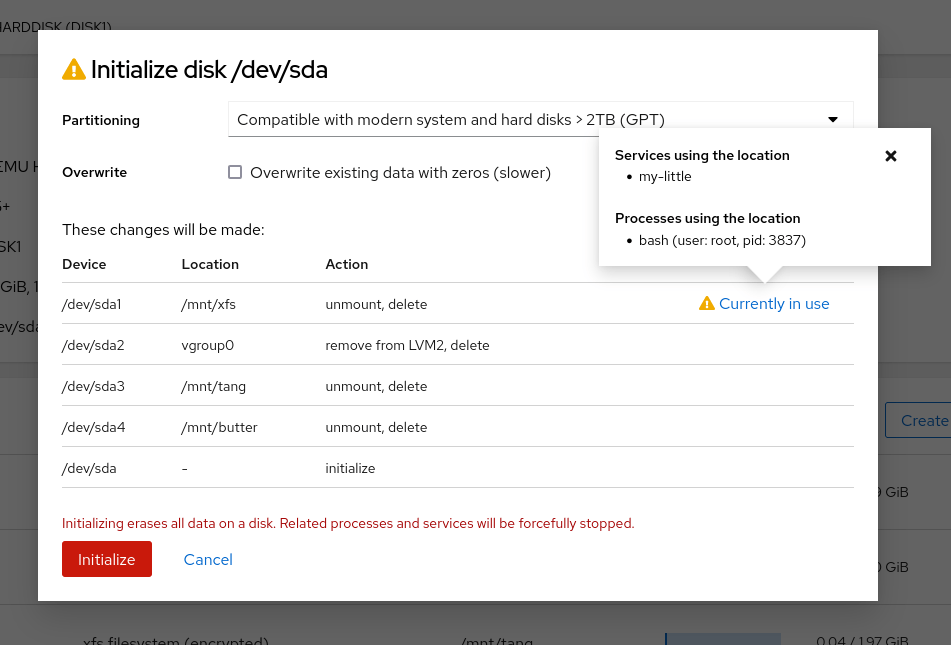Click the /mnt/tang location cell
The image size is (951, 645).
[x=213, y=386]
